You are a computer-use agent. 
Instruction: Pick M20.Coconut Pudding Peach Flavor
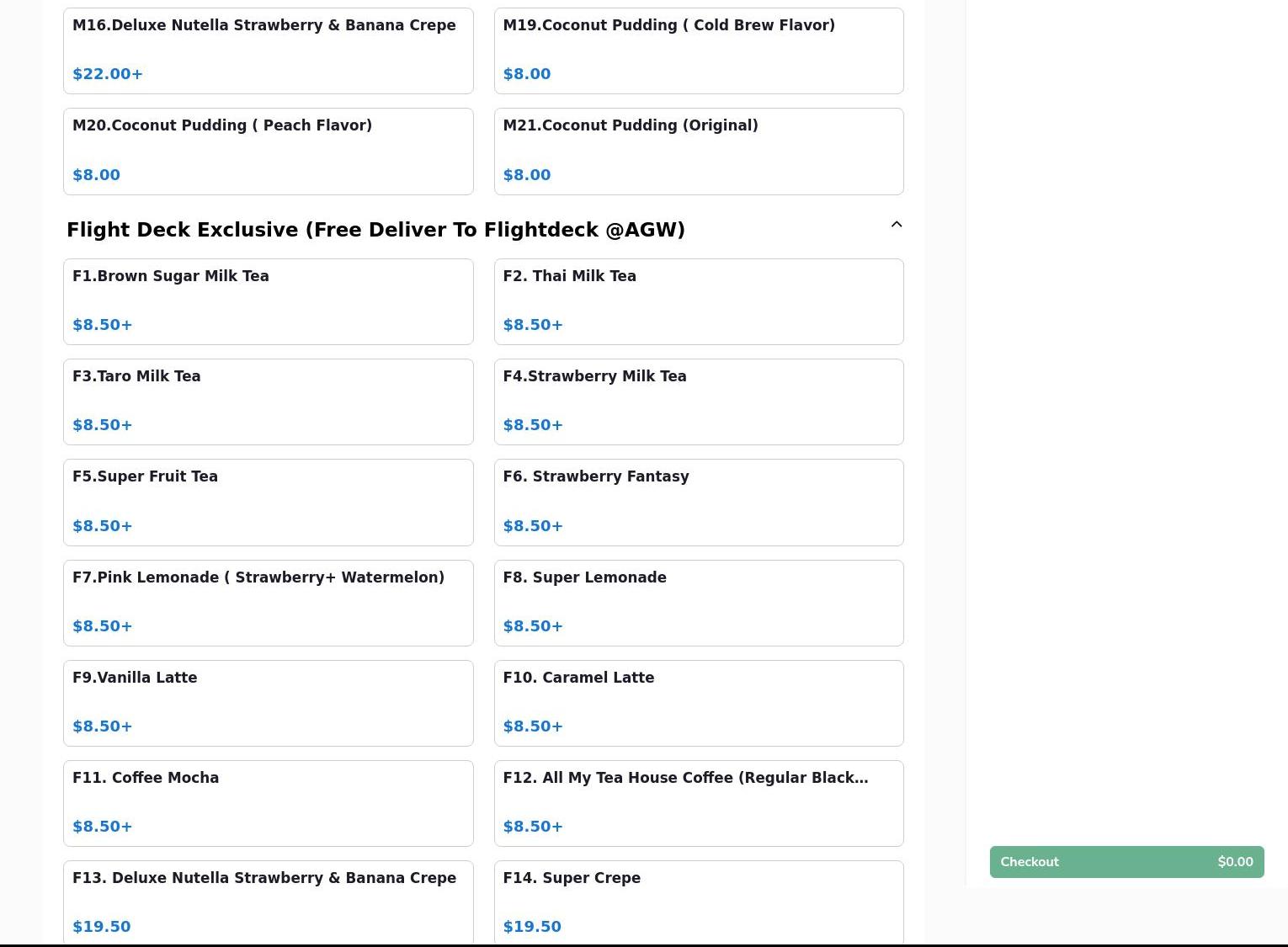(x=268, y=151)
